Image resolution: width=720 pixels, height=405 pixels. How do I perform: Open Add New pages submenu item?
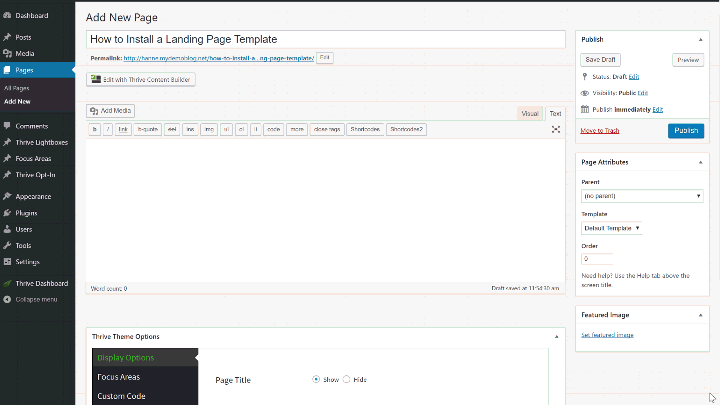[17, 101]
